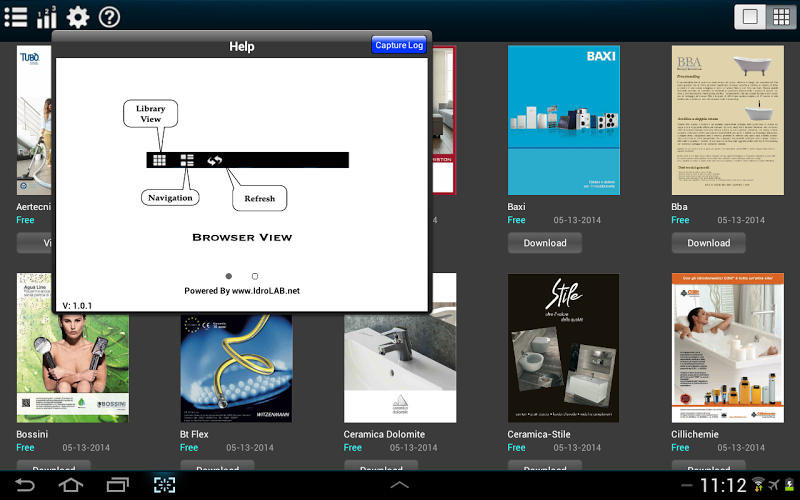Click the library grid icon in help image

pos(159,160)
